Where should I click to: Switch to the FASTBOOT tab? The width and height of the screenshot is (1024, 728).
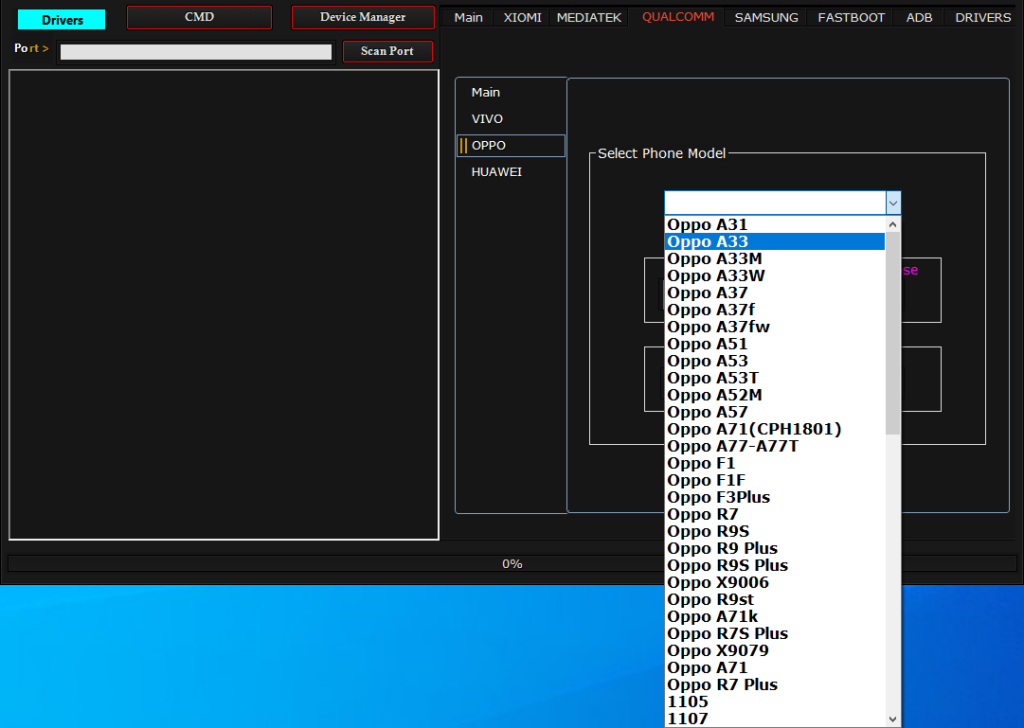tap(851, 18)
